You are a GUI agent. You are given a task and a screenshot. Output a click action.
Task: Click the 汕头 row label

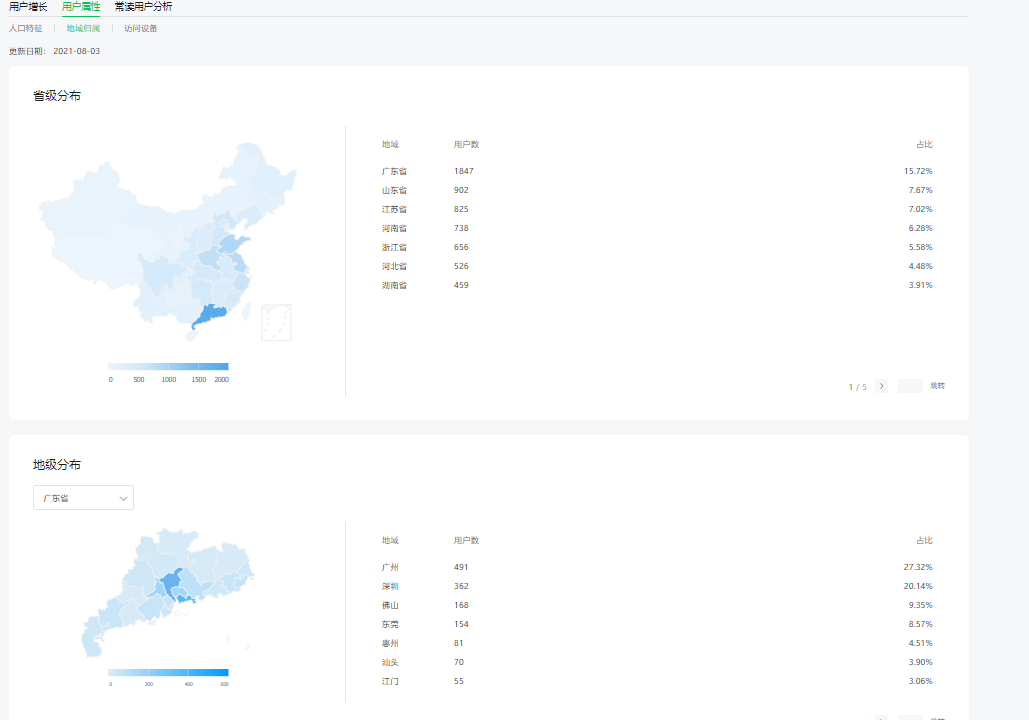click(390, 662)
